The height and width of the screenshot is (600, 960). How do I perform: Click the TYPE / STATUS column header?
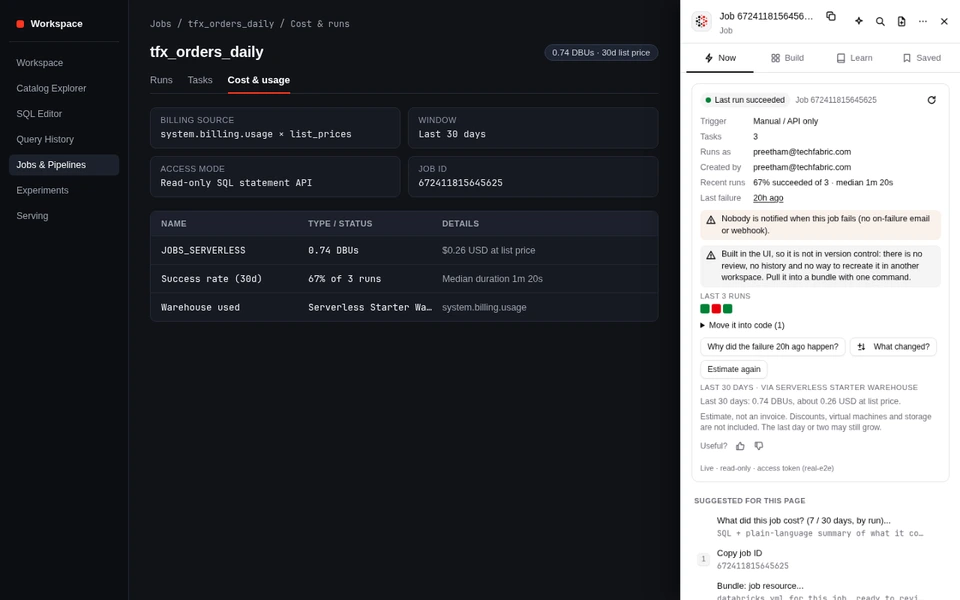340,223
